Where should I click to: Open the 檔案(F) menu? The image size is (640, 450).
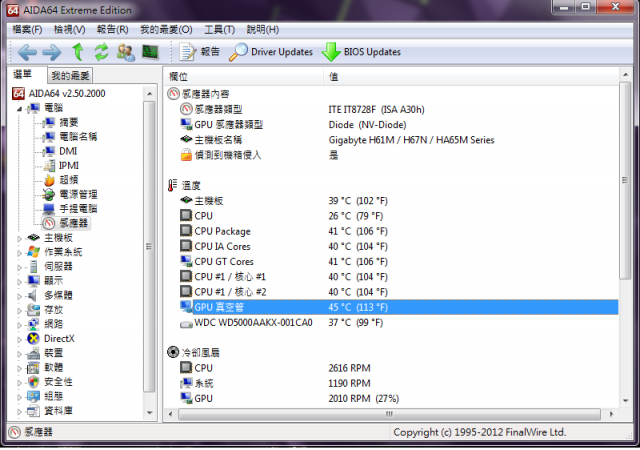click(27, 29)
